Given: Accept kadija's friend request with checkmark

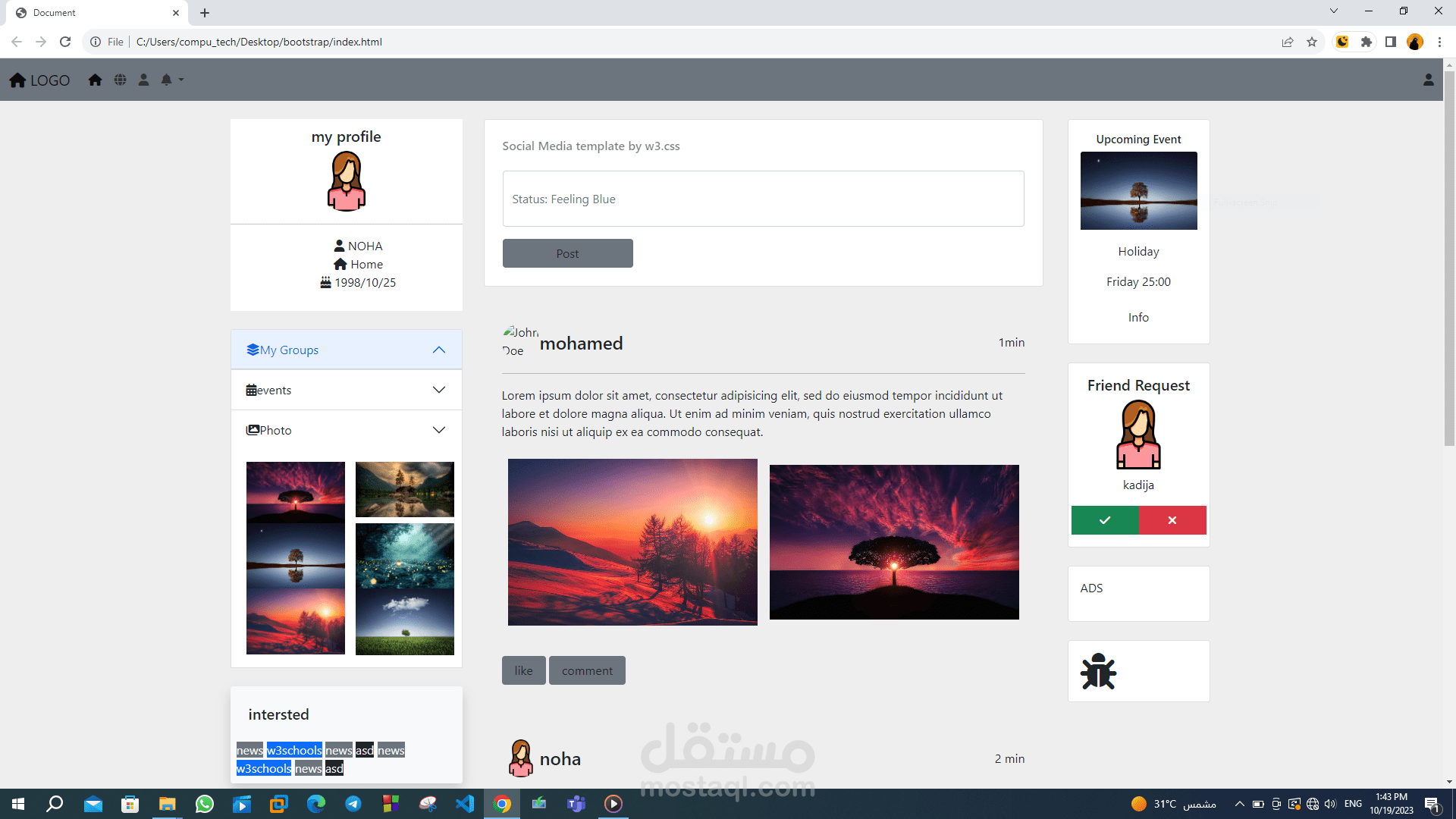Looking at the screenshot, I should coord(1104,520).
